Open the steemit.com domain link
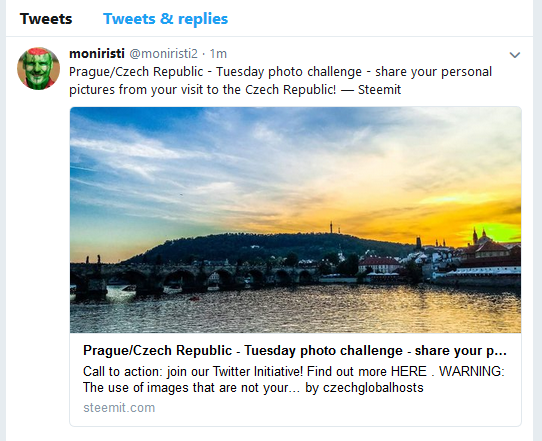542x441 pixels. point(119,407)
